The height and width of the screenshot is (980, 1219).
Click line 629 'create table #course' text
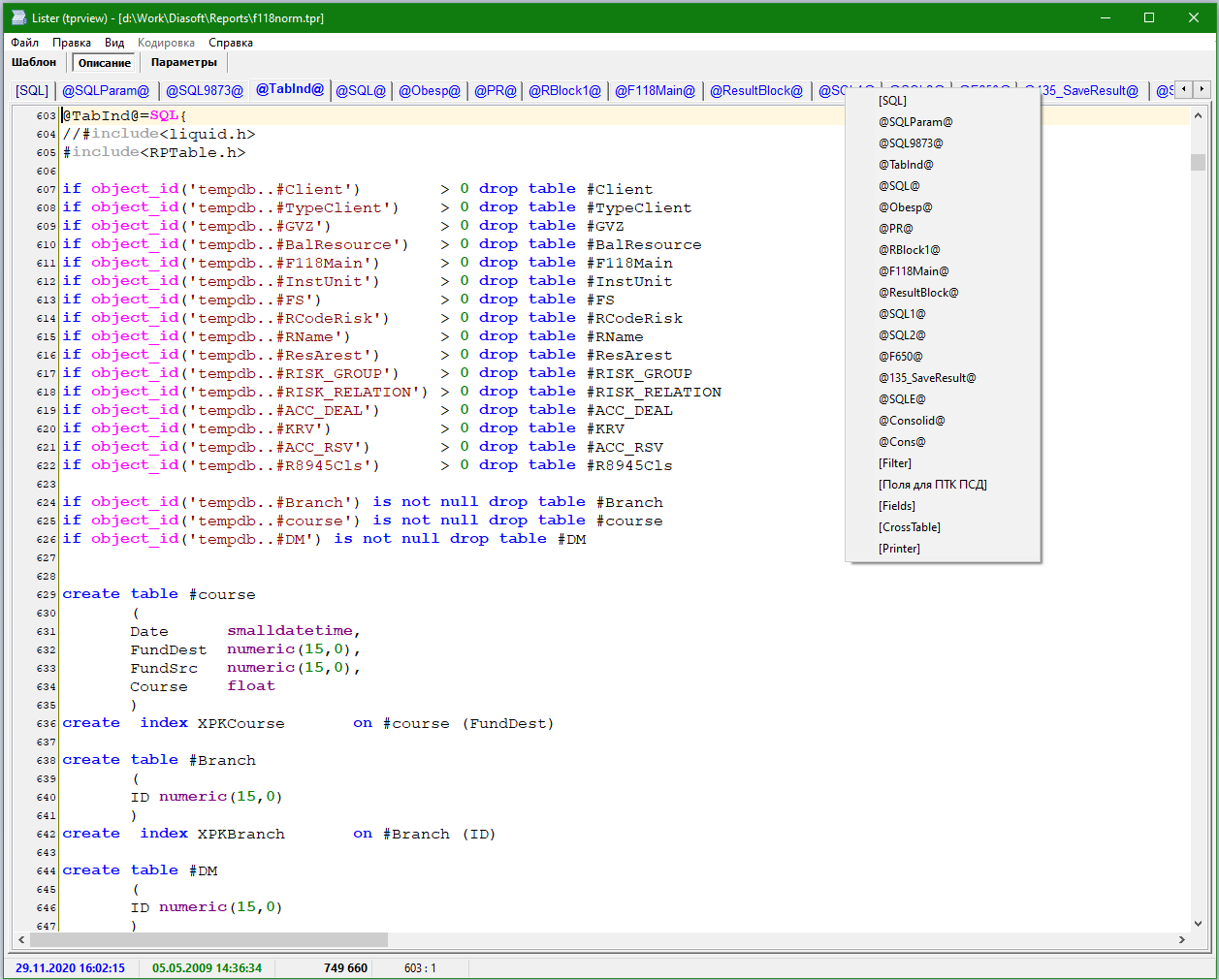(159, 594)
